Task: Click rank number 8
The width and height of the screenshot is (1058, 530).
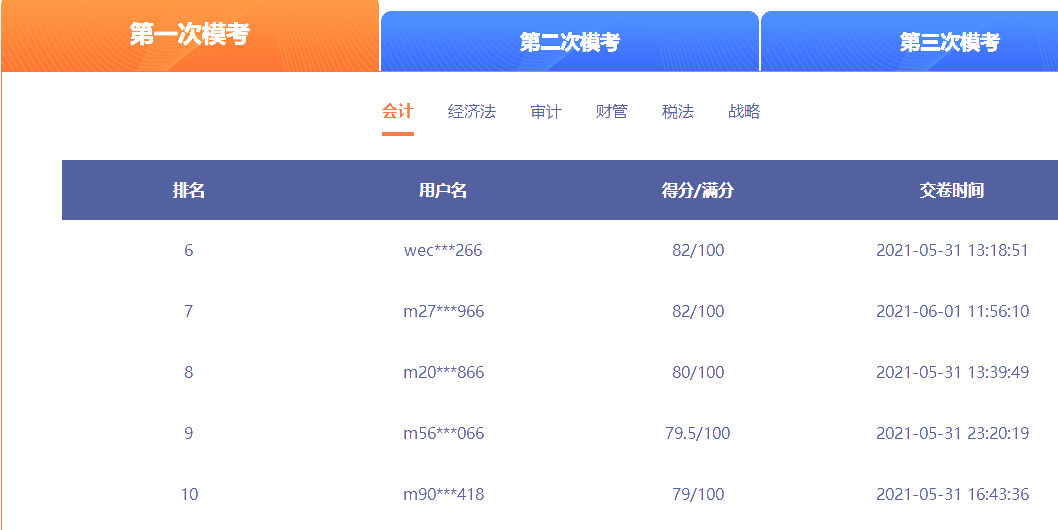Action: point(188,372)
